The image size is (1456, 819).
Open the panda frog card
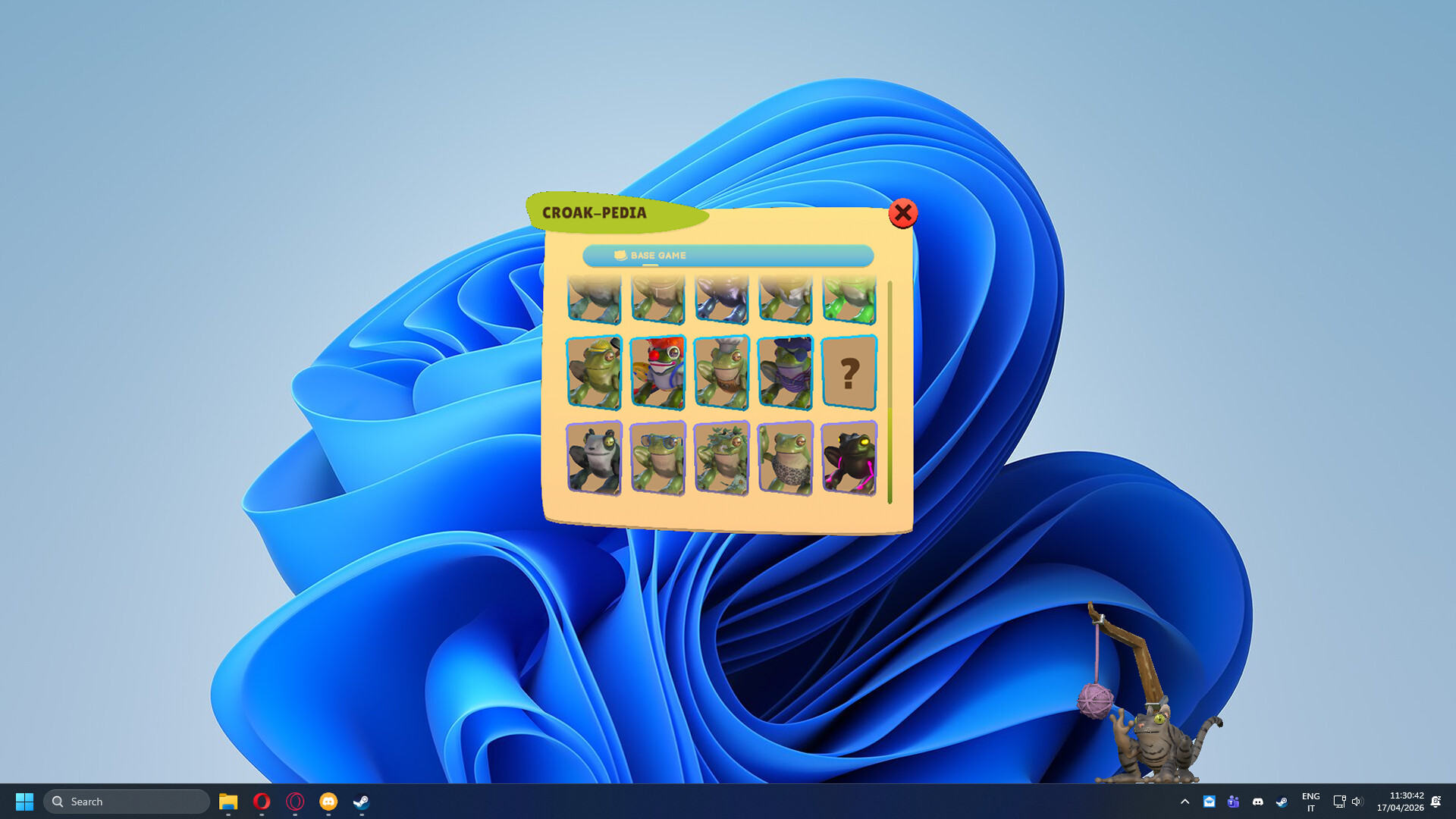coord(594,458)
